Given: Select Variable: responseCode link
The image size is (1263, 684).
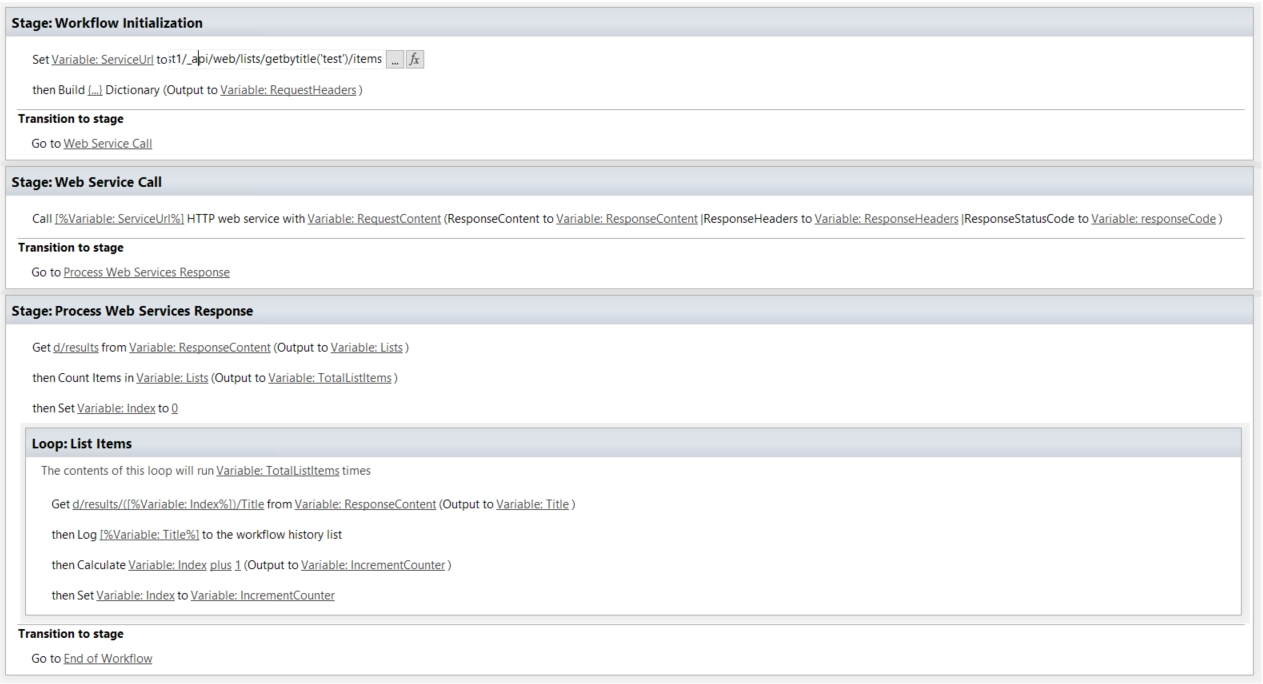Looking at the screenshot, I should [x=1154, y=219].
